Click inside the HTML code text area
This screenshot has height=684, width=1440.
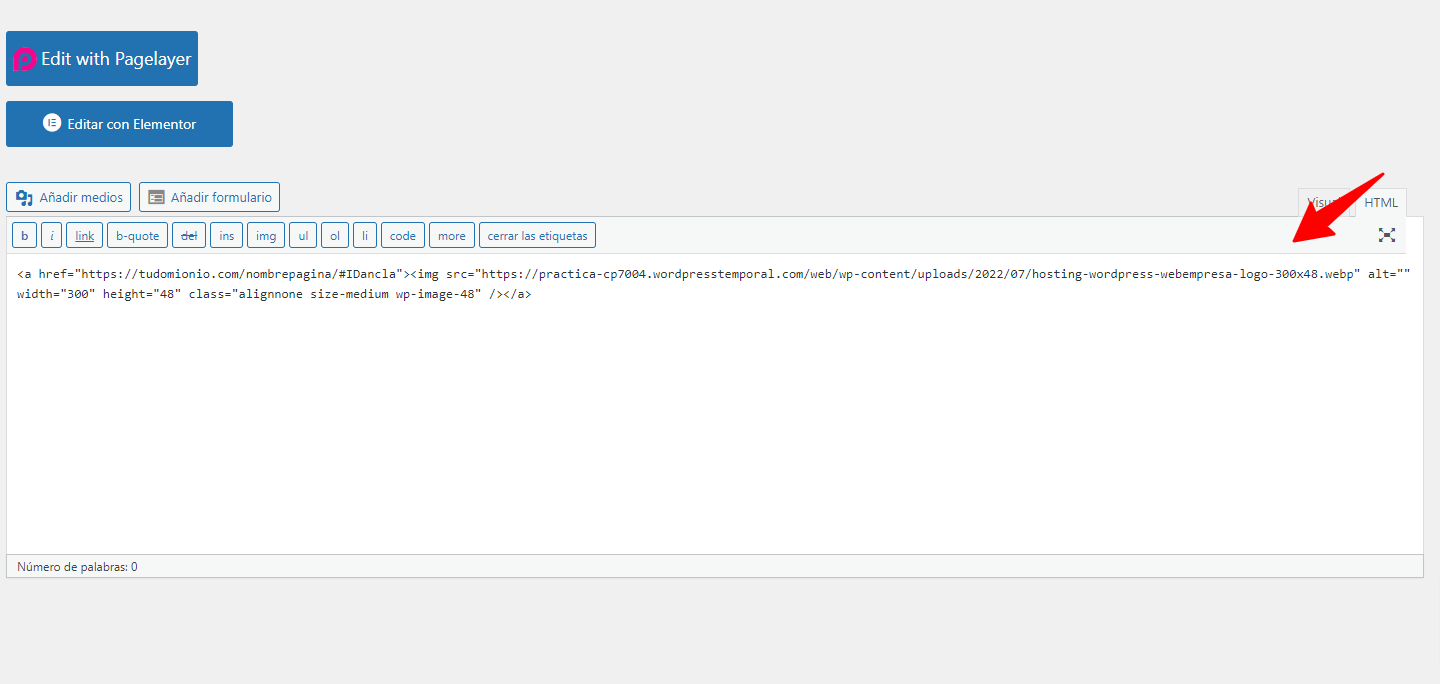tap(714, 404)
